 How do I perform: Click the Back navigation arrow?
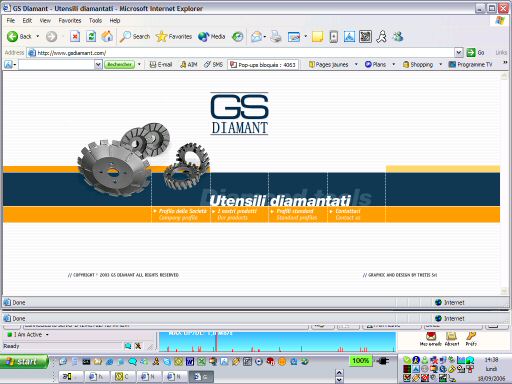13,36
